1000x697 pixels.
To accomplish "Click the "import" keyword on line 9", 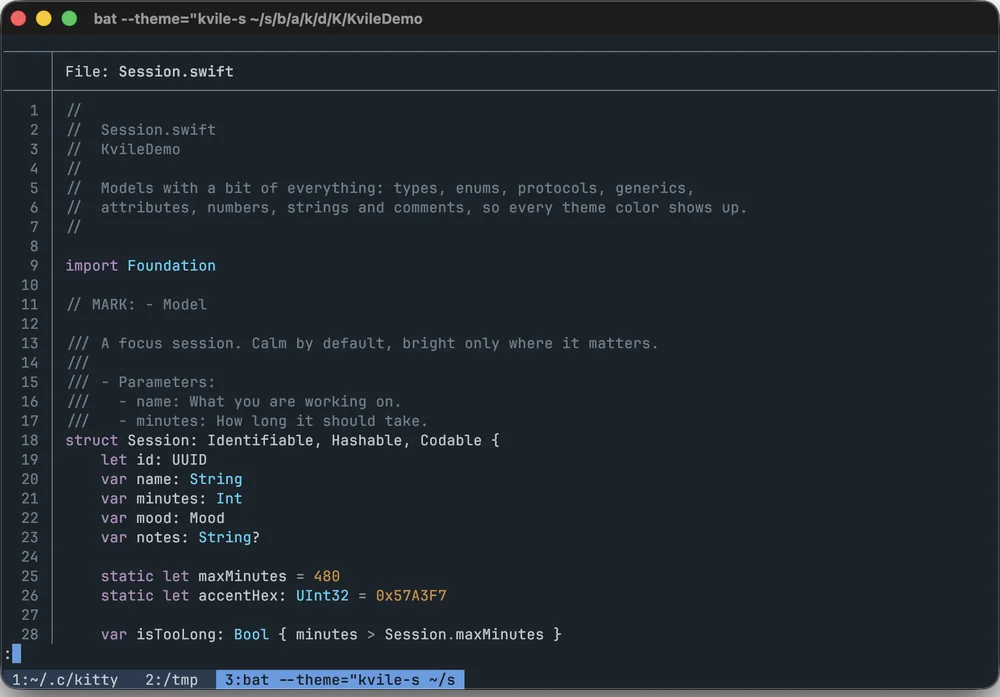I will pyautogui.click(x=91, y=266).
